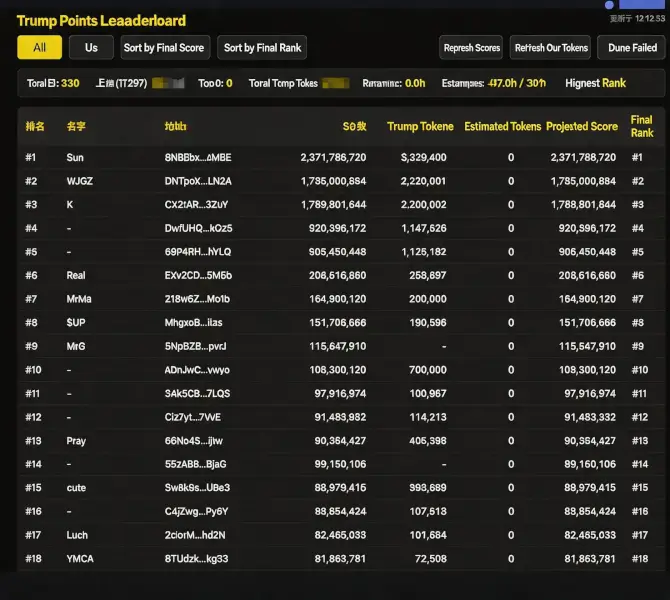This screenshot has width=670, height=600.
Task: Click the blue status dot at top right
Action: [609, 5]
